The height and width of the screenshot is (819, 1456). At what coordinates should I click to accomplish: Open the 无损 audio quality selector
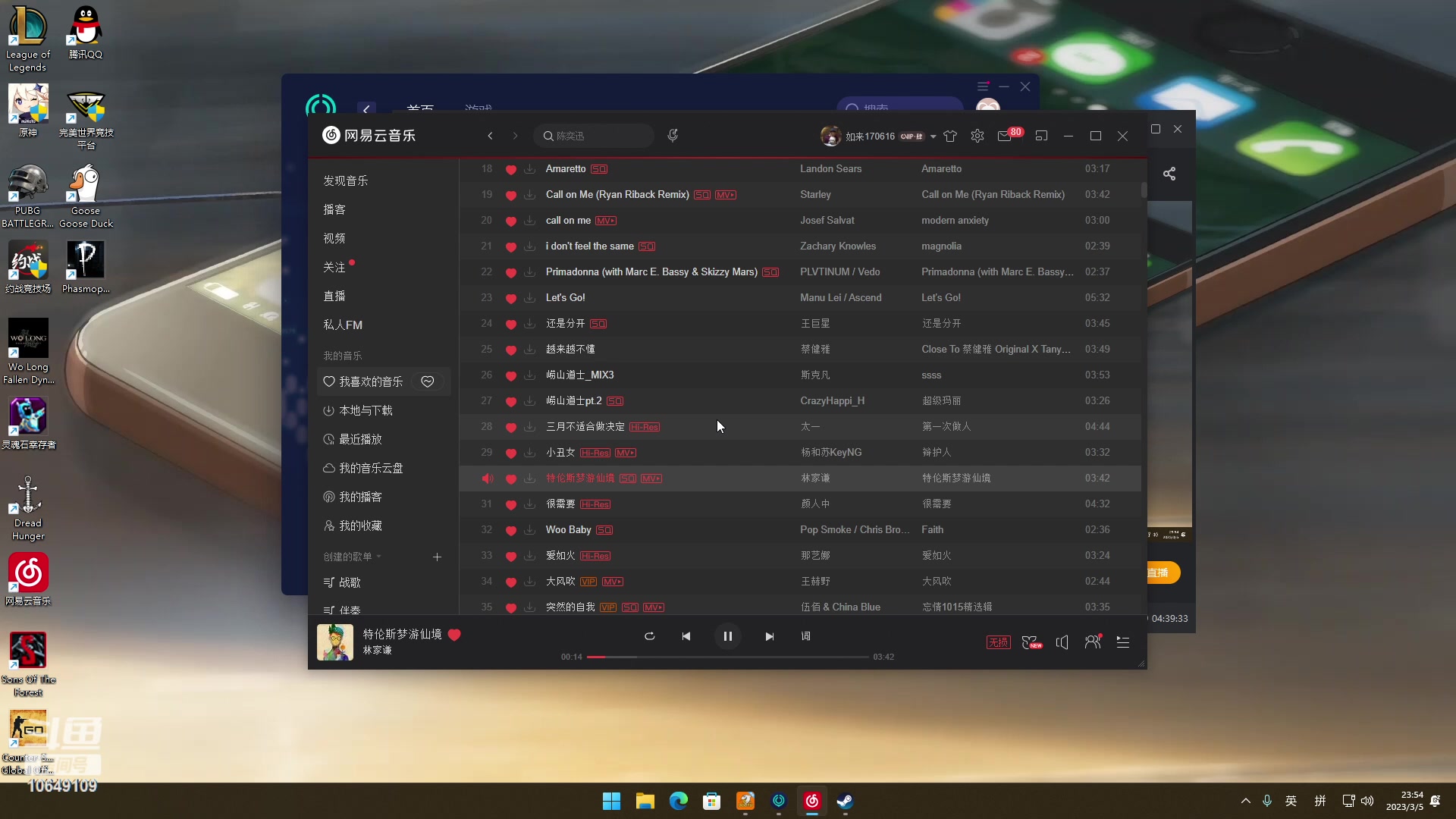997,642
